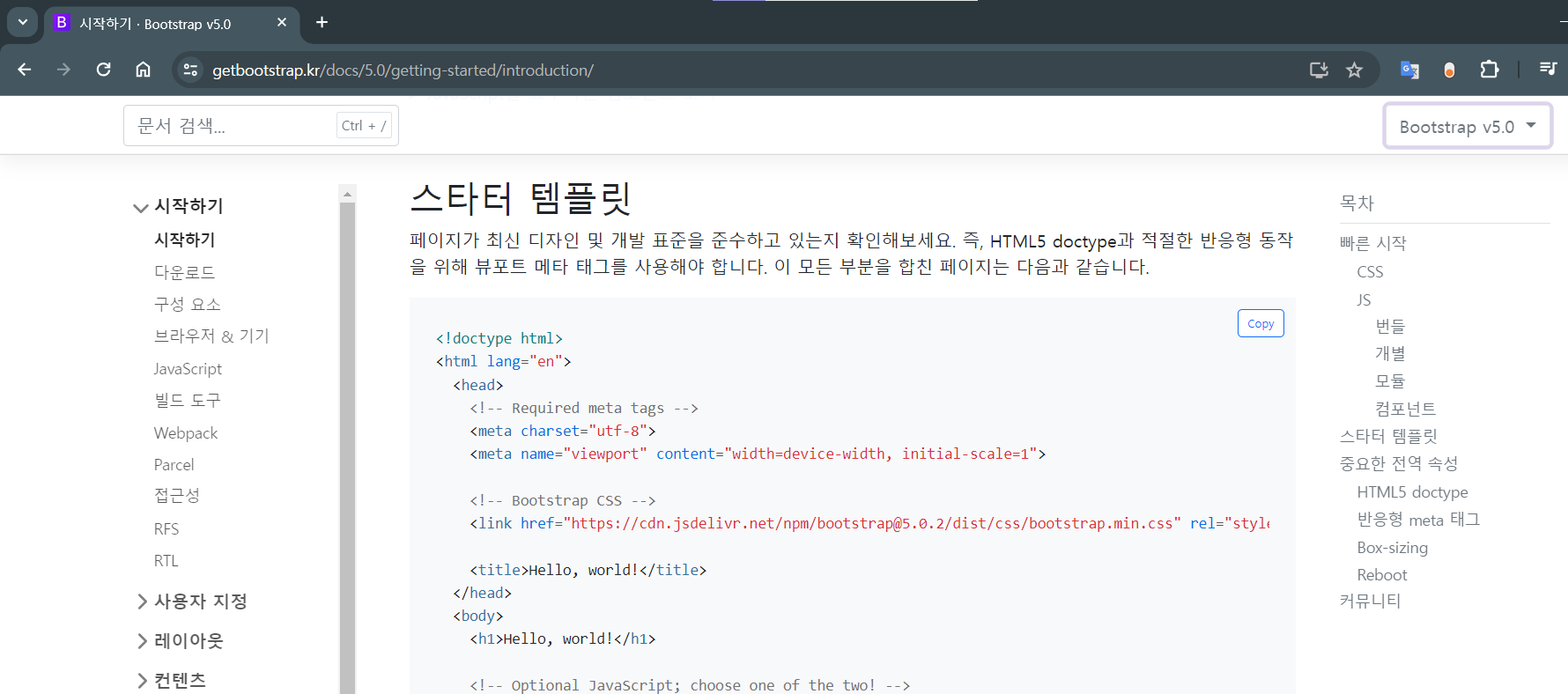Jump to 빠른 시작 in contents

1372,243
